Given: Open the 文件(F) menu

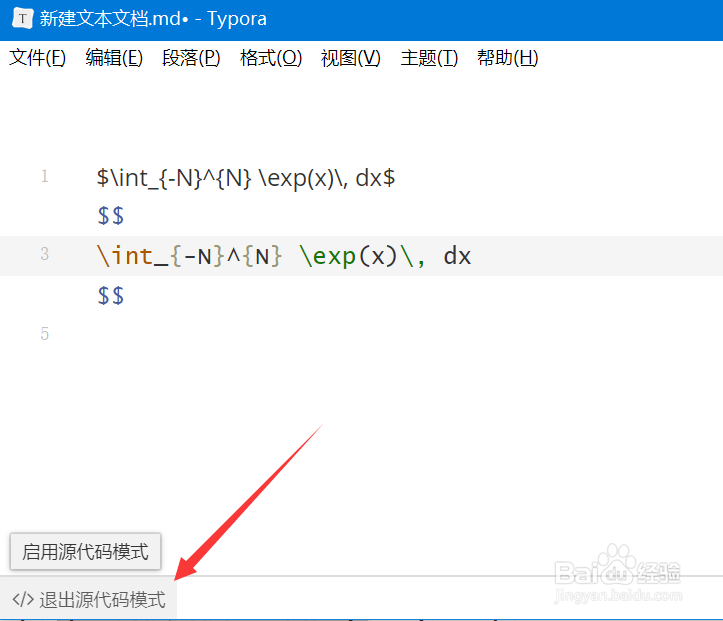Looking at the screenshot, I should click(37, 58).
